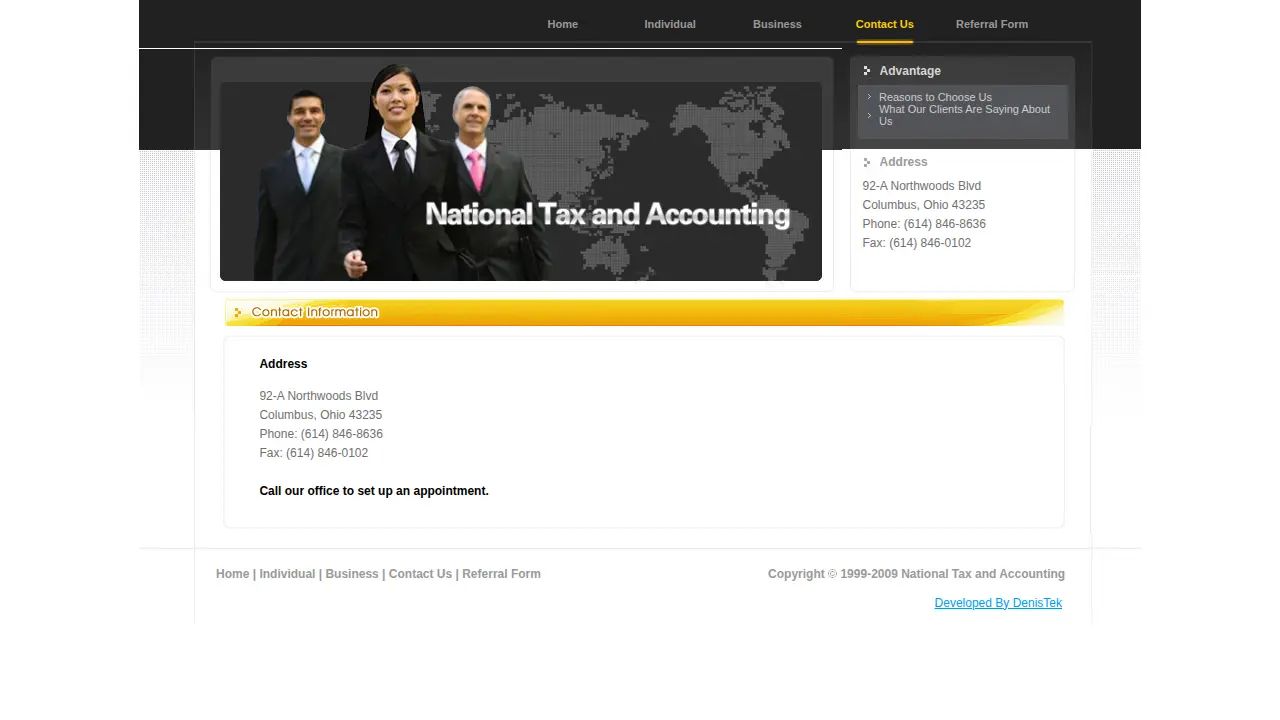Click the sidebar Advantage heading

[x=910, y=71]
